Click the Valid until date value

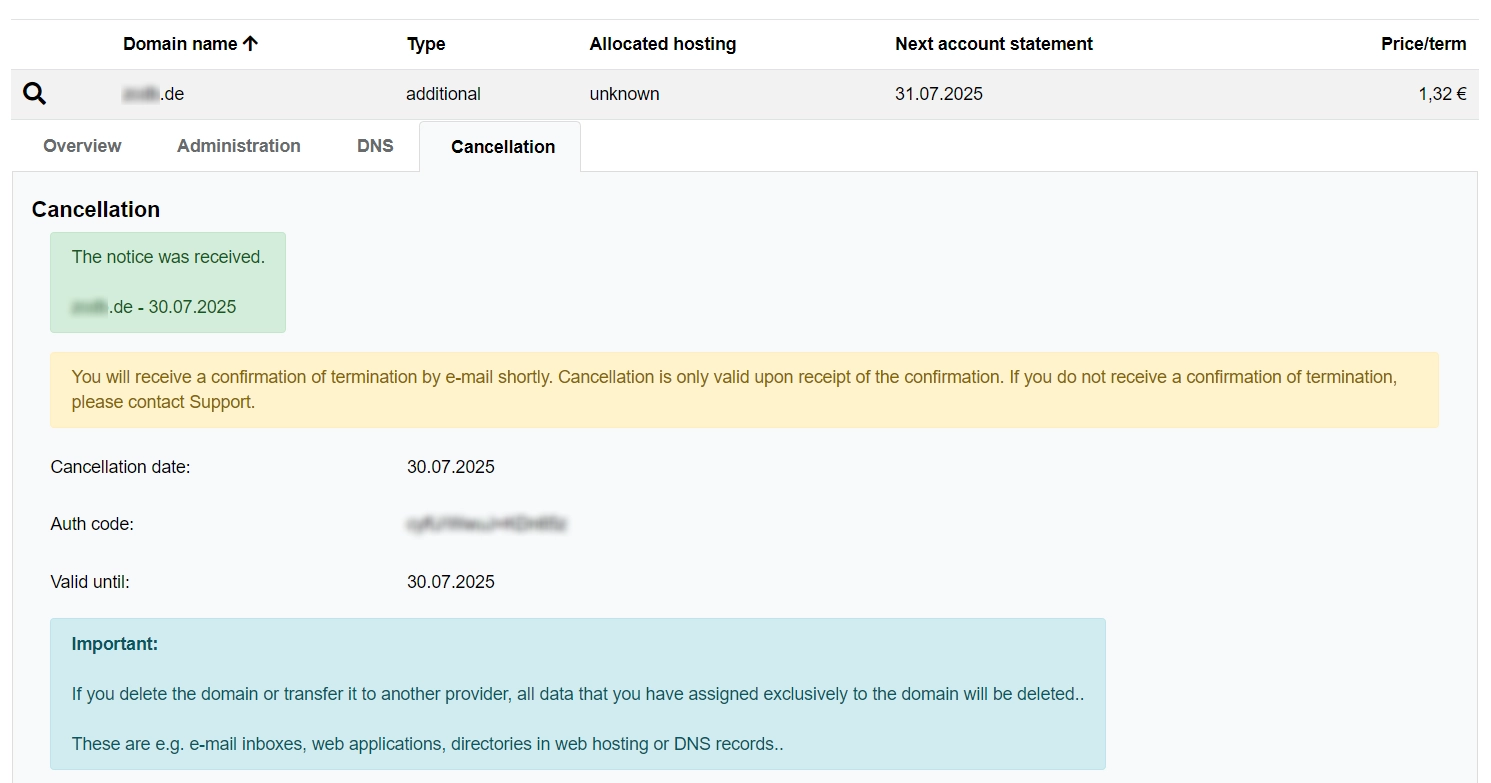point(450,582)
